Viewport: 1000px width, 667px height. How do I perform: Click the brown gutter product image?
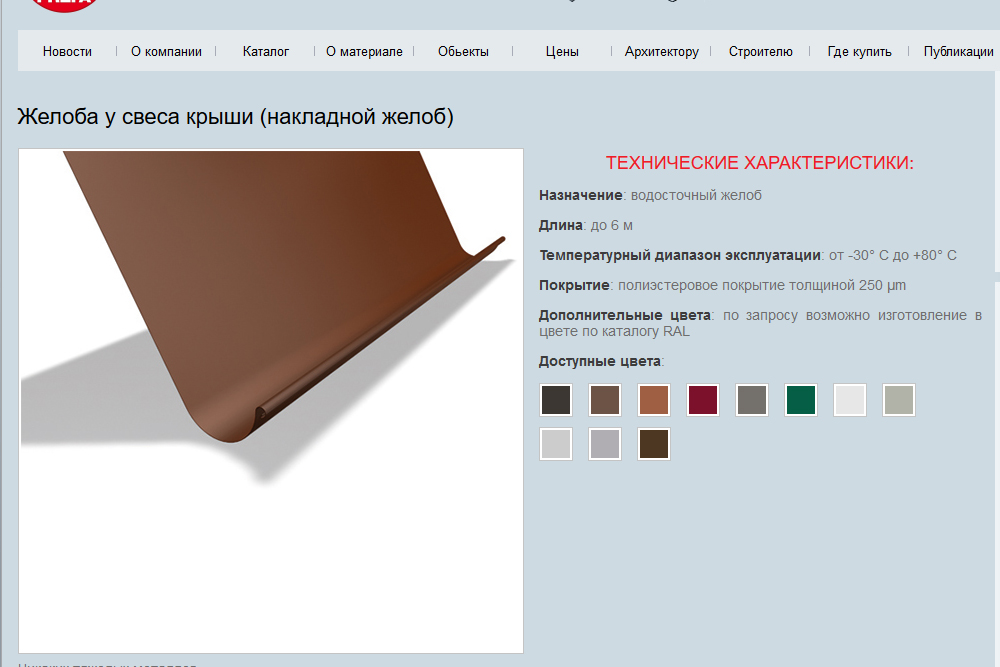tap(271, 400)
